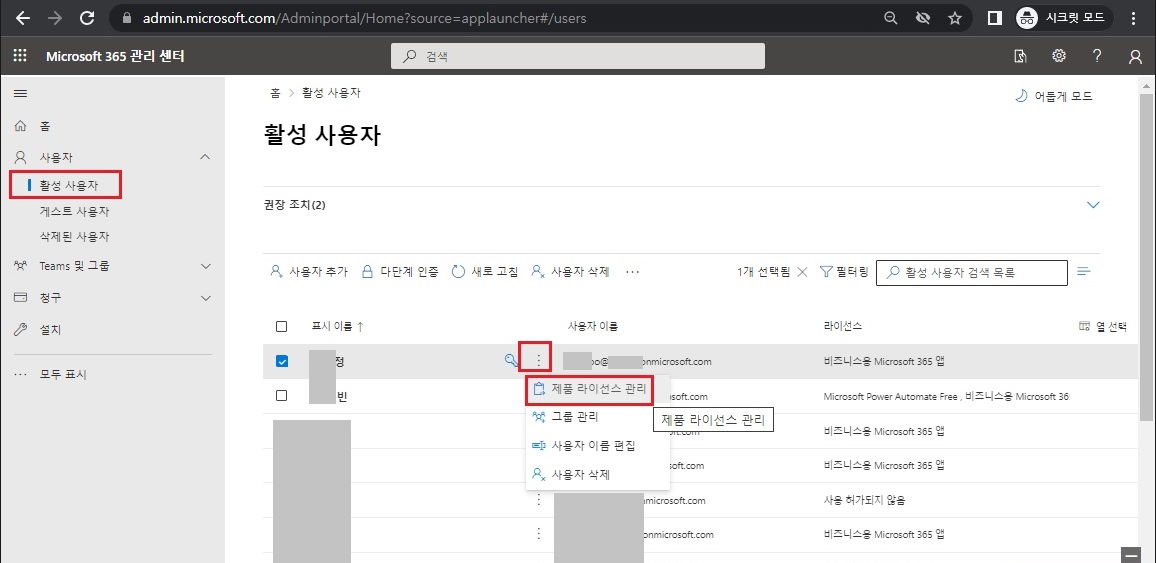Image resolution: width=1156 pixels, height=563 pixels.
Task: Click 사용자 추가 button
Action: [x=309, y=271]
